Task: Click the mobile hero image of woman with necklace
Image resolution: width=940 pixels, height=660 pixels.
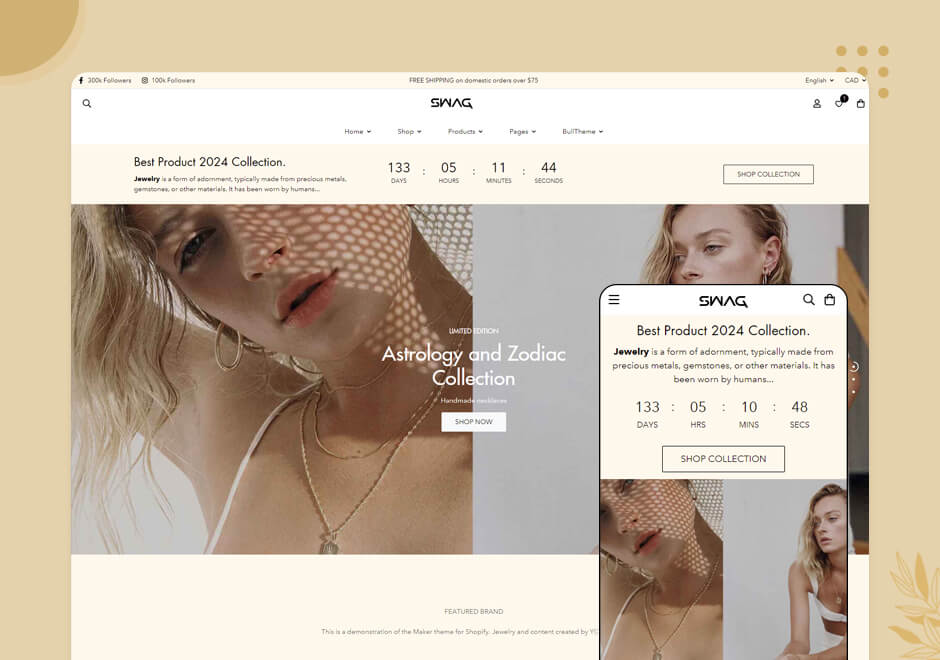Action: pos(661,569)
